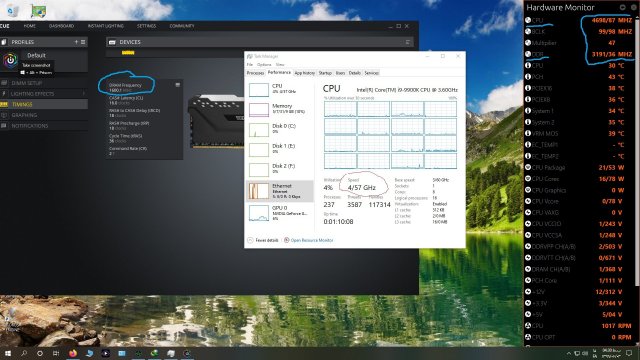Click the CAS# Latency reading
This screenshot has width=640, height=360.
pos(126,100)
